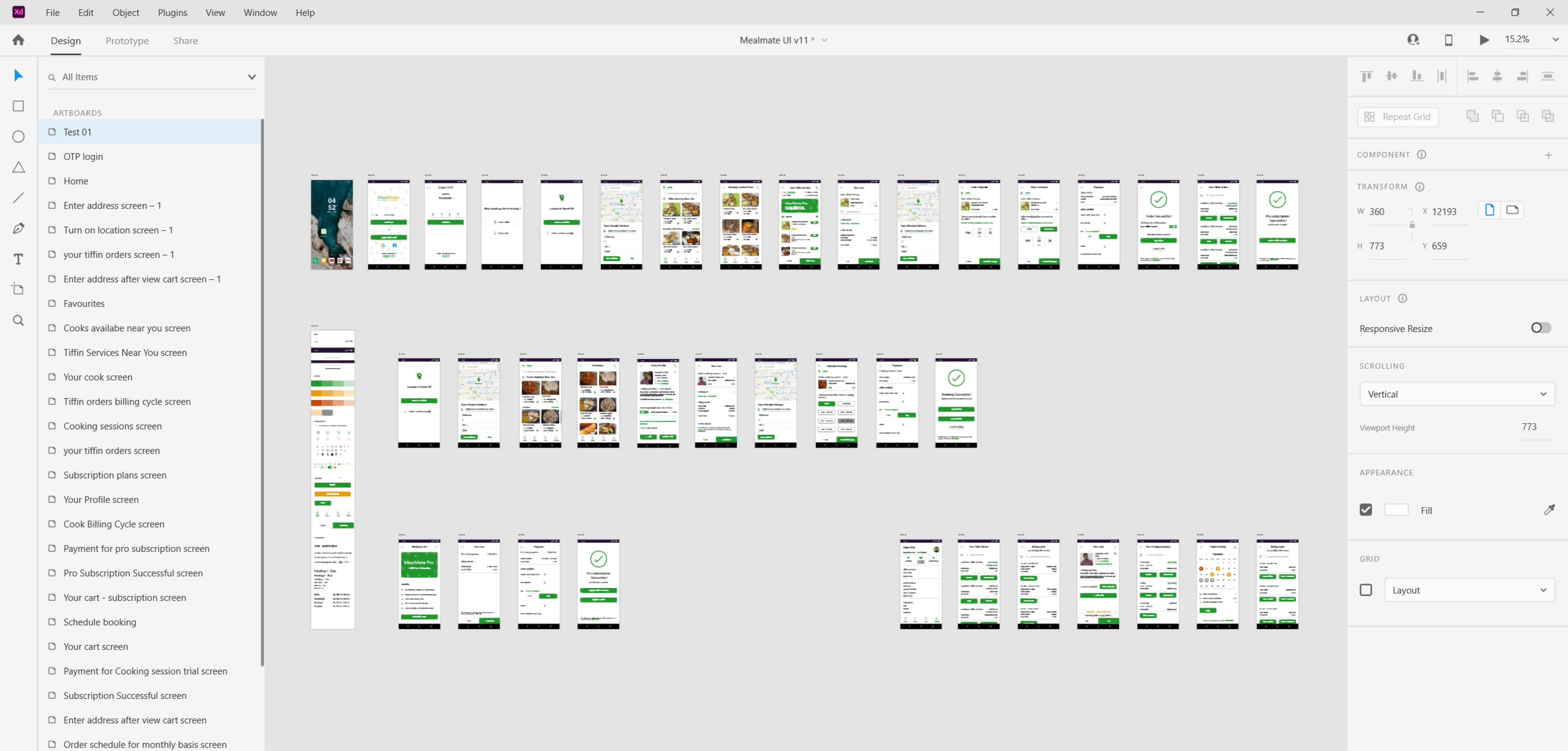Switch to the Prototype tab
Screen dimensions: 1568x751
[127, 40]
